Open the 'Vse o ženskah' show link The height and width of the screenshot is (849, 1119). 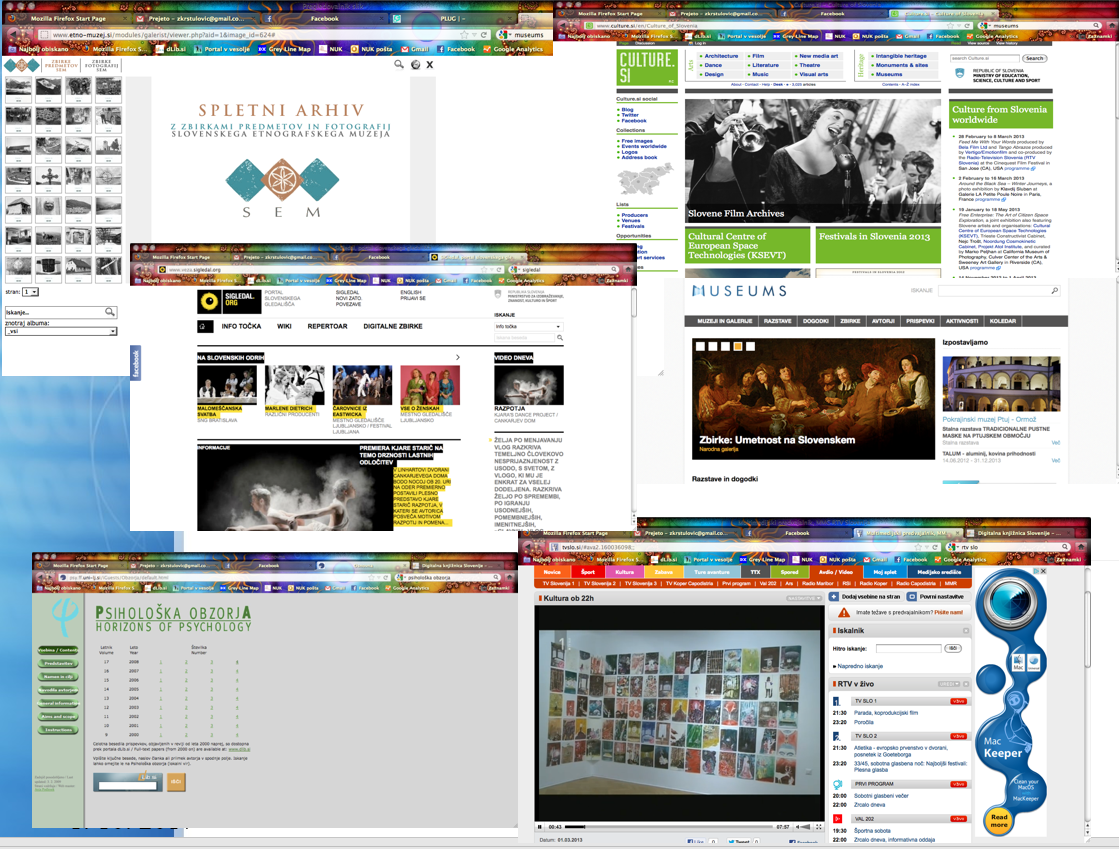coord(420,409)
